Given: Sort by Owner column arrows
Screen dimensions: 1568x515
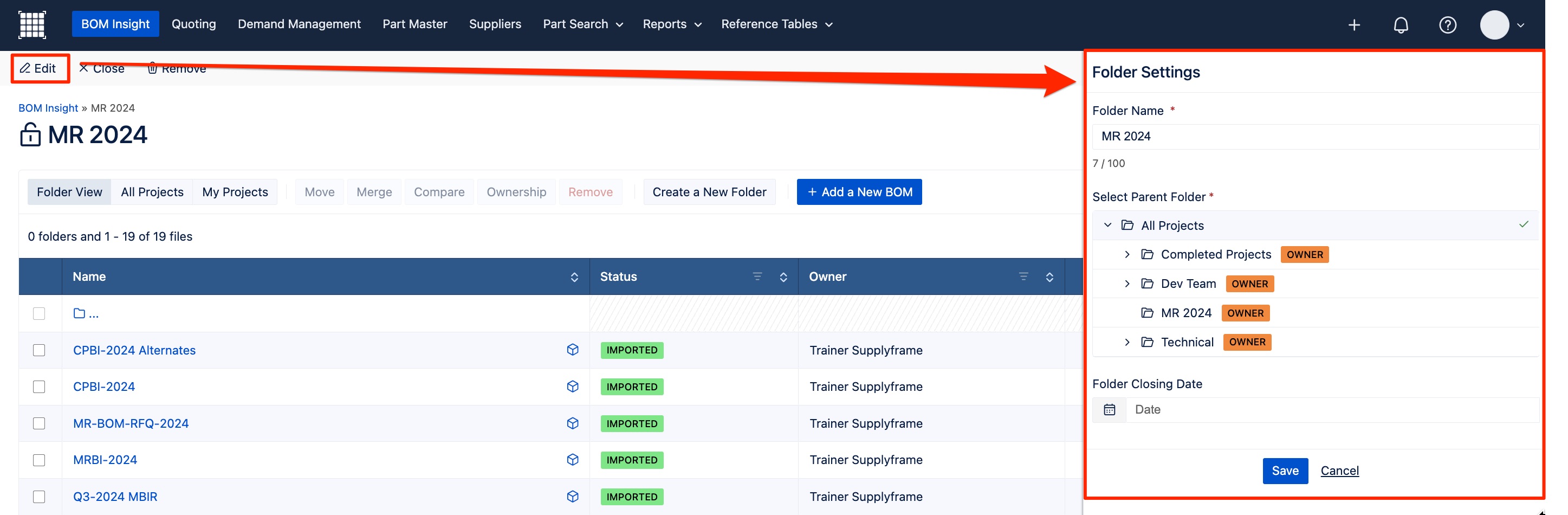Looking at the screenshot, I should [1049, 277].
